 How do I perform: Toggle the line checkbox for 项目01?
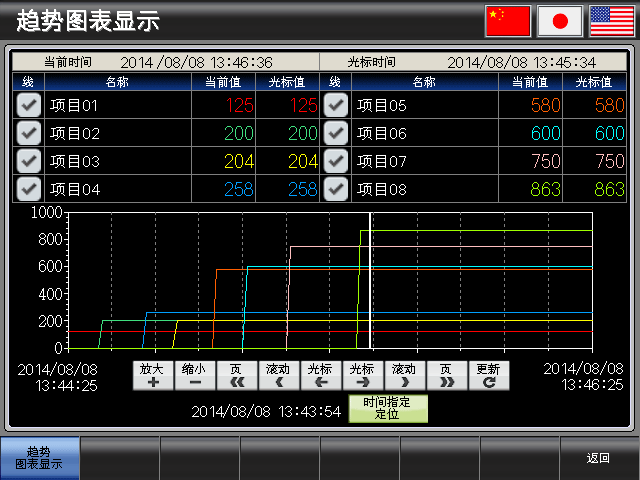[29, 105]
